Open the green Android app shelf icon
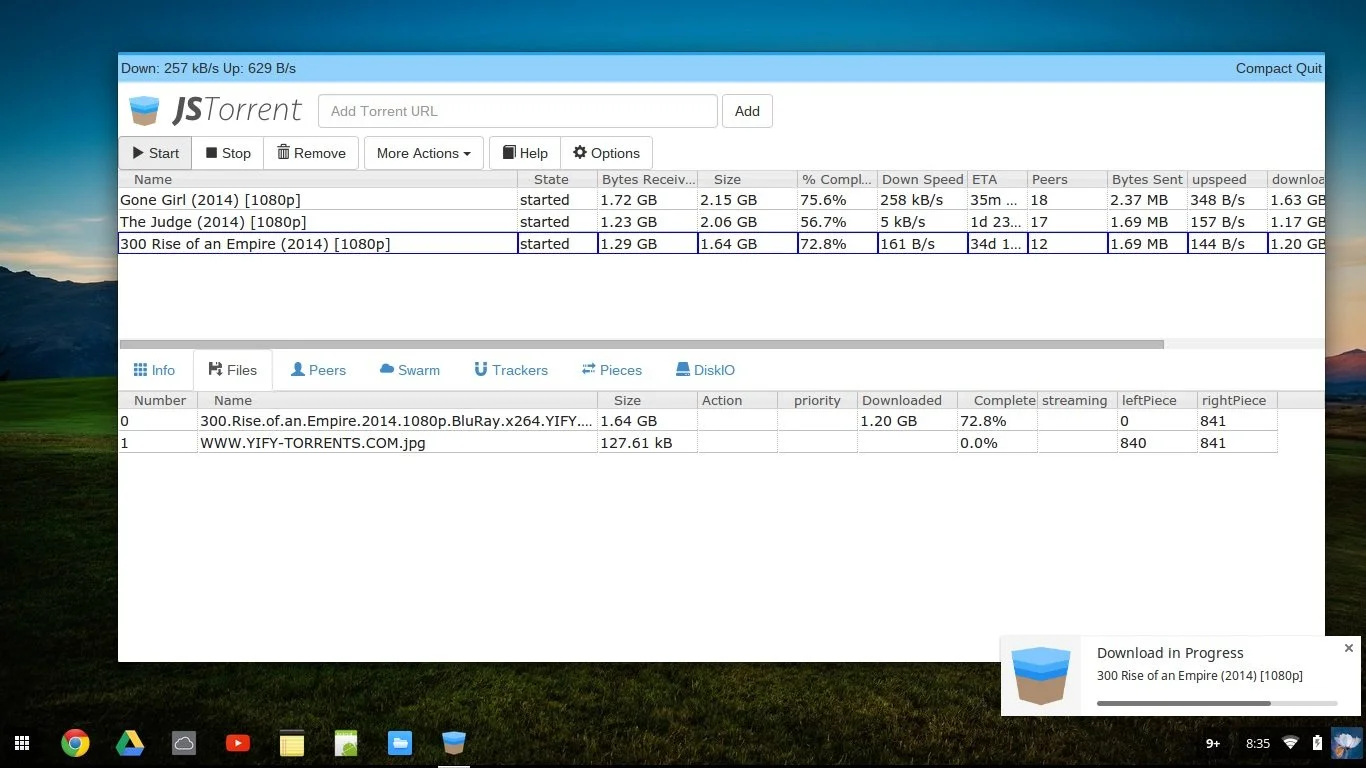 [345, 743]
